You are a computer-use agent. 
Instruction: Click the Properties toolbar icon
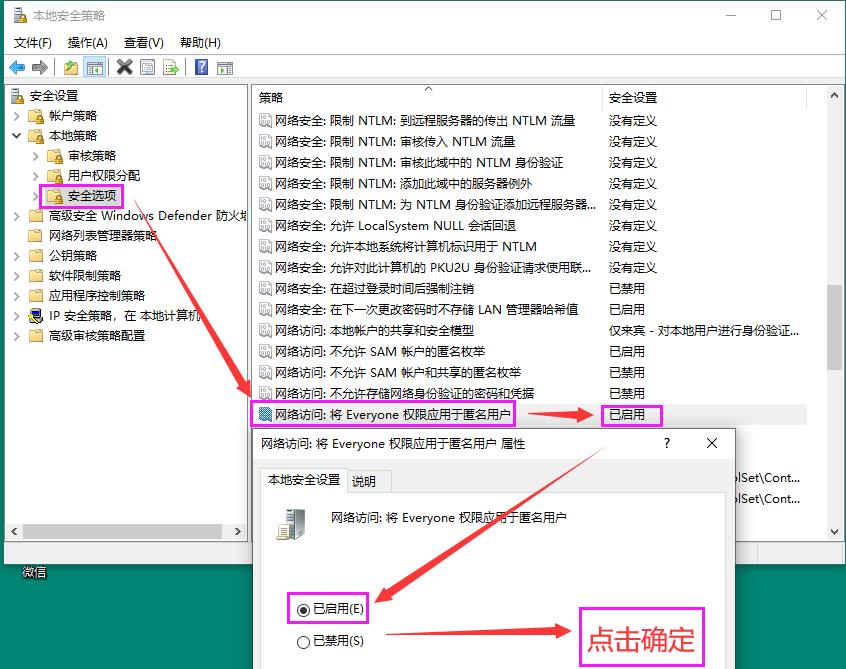coord(146,67)
